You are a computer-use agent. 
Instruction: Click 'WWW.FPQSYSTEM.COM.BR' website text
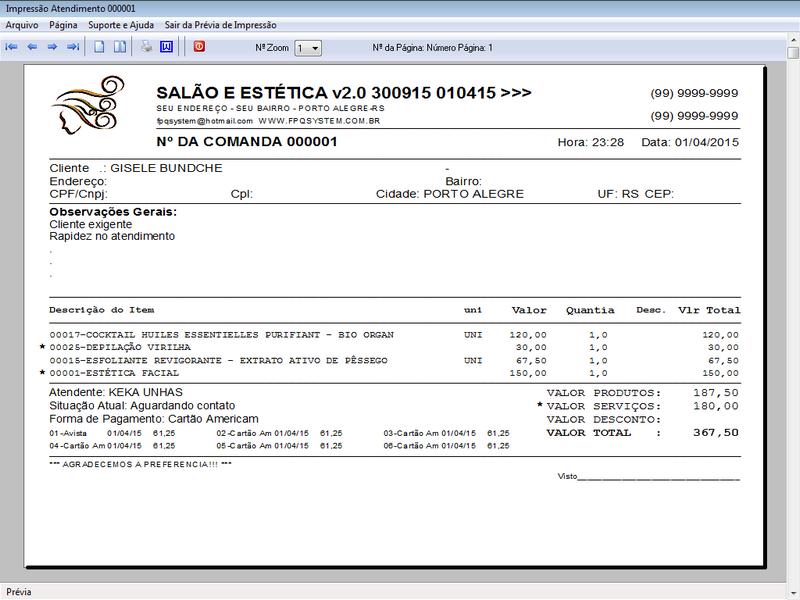[319, 121]
